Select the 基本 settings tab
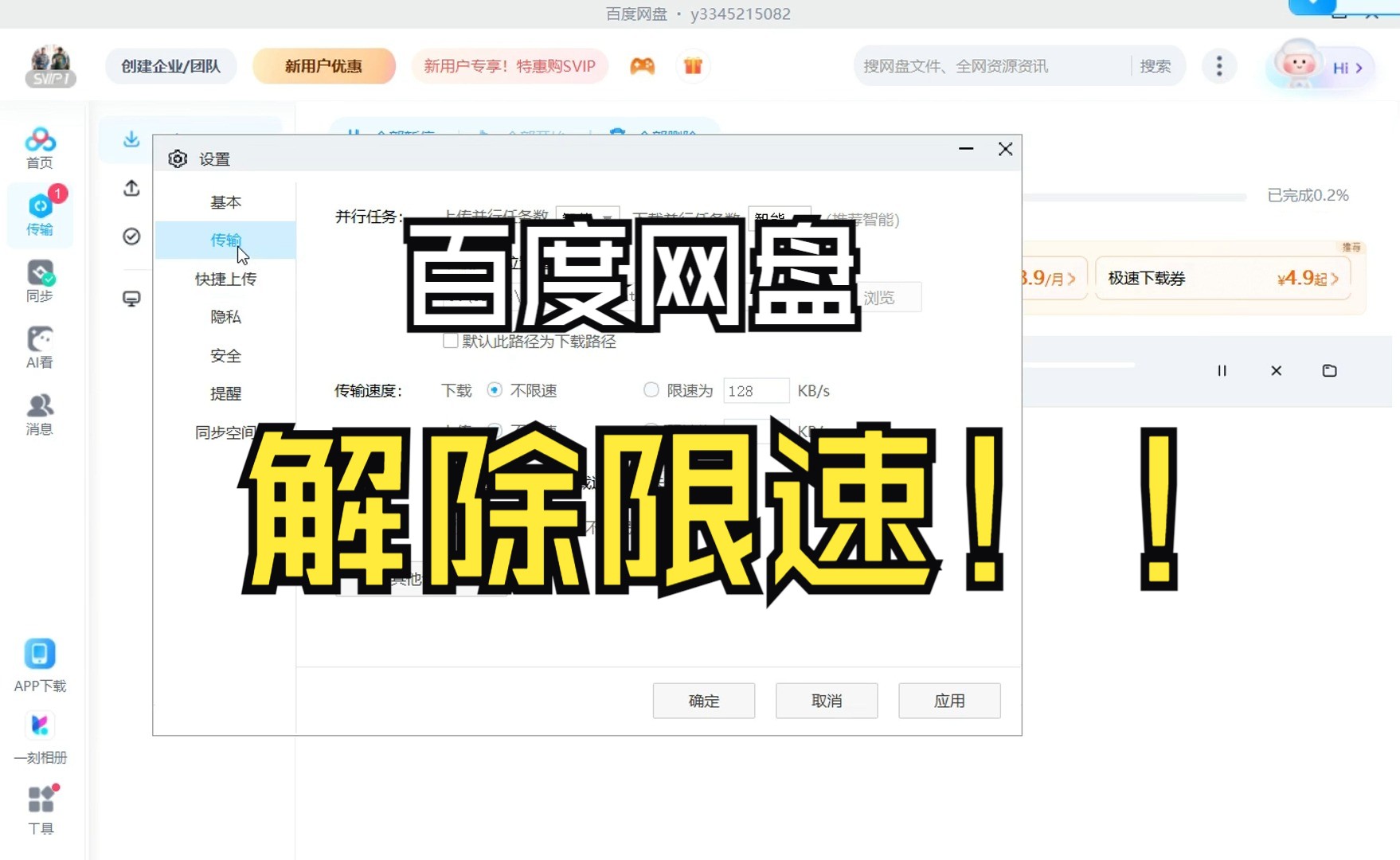The height and width of the screenshot is (860, 1400). pyautogui.click(x=225, y=202)
